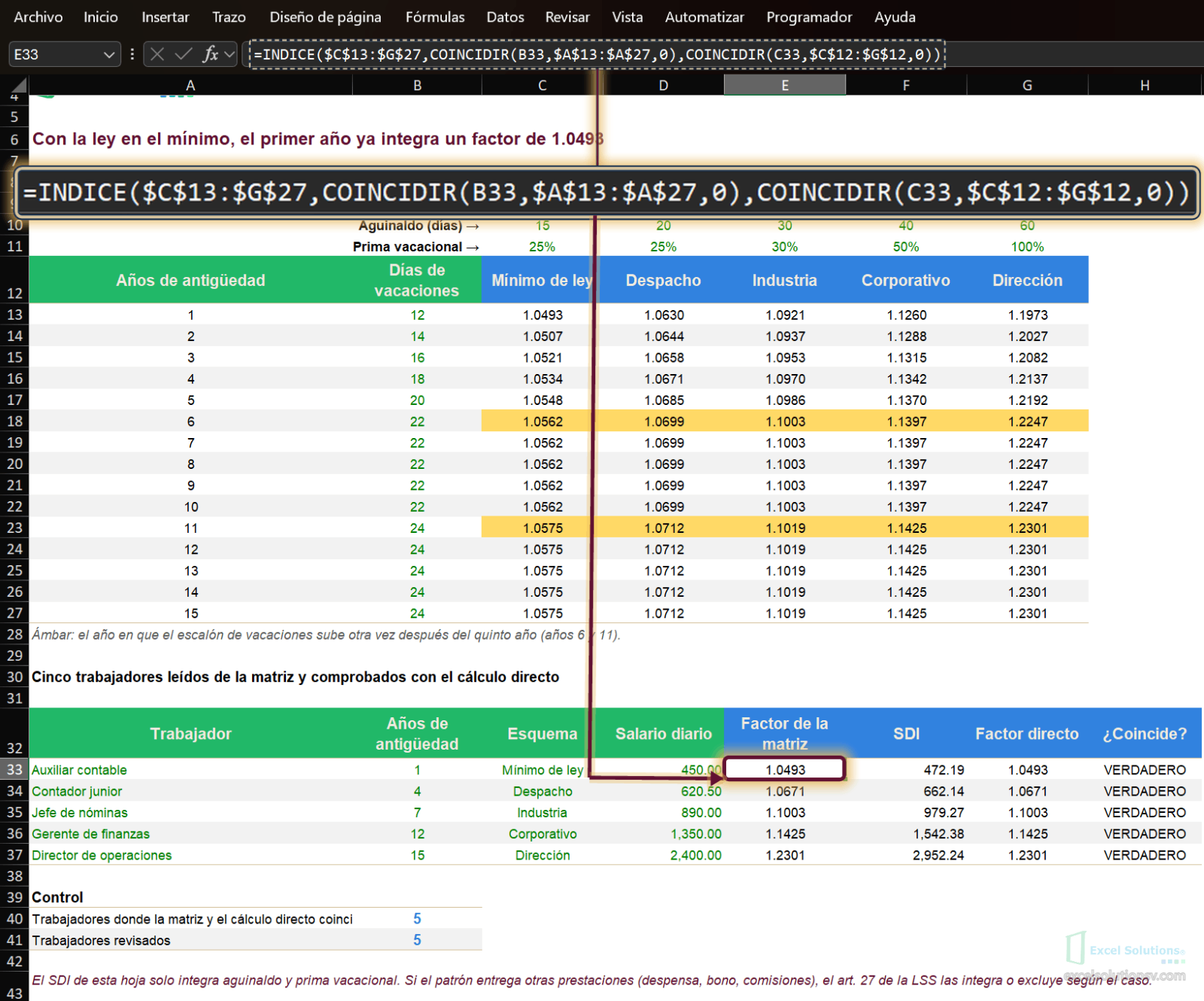The width and height of the screenshot is (1204, 1001).
Task: Click the Ámbar note in row 28
Action: point(326,634)
